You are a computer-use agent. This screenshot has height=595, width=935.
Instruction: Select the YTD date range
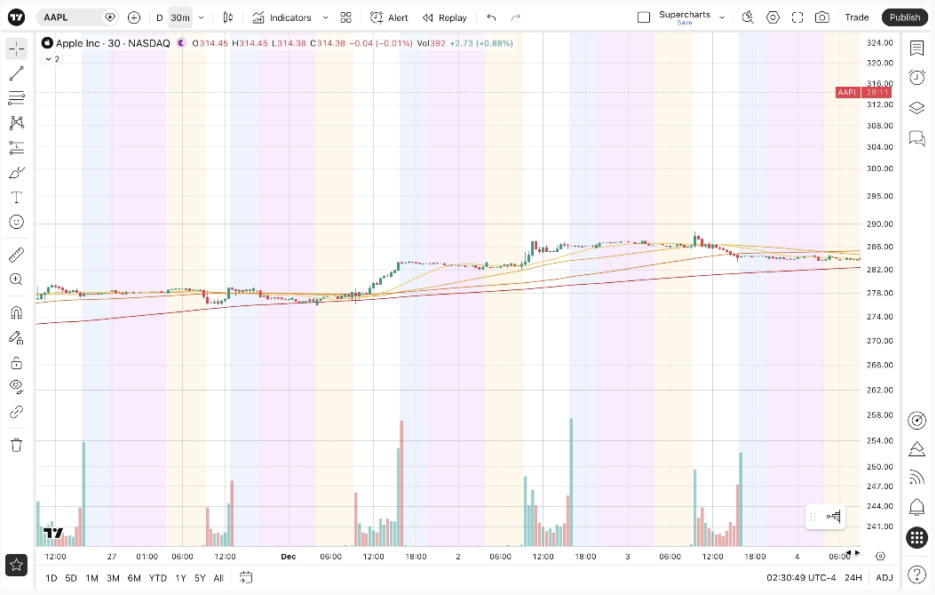coord(158,578)
